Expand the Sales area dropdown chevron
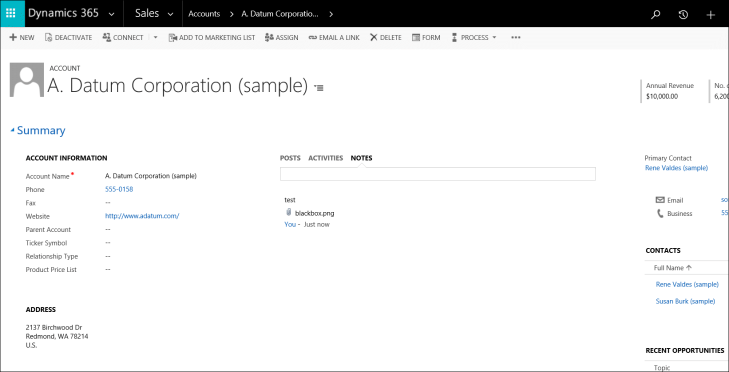729x372 pixels. tap(170, 14)
